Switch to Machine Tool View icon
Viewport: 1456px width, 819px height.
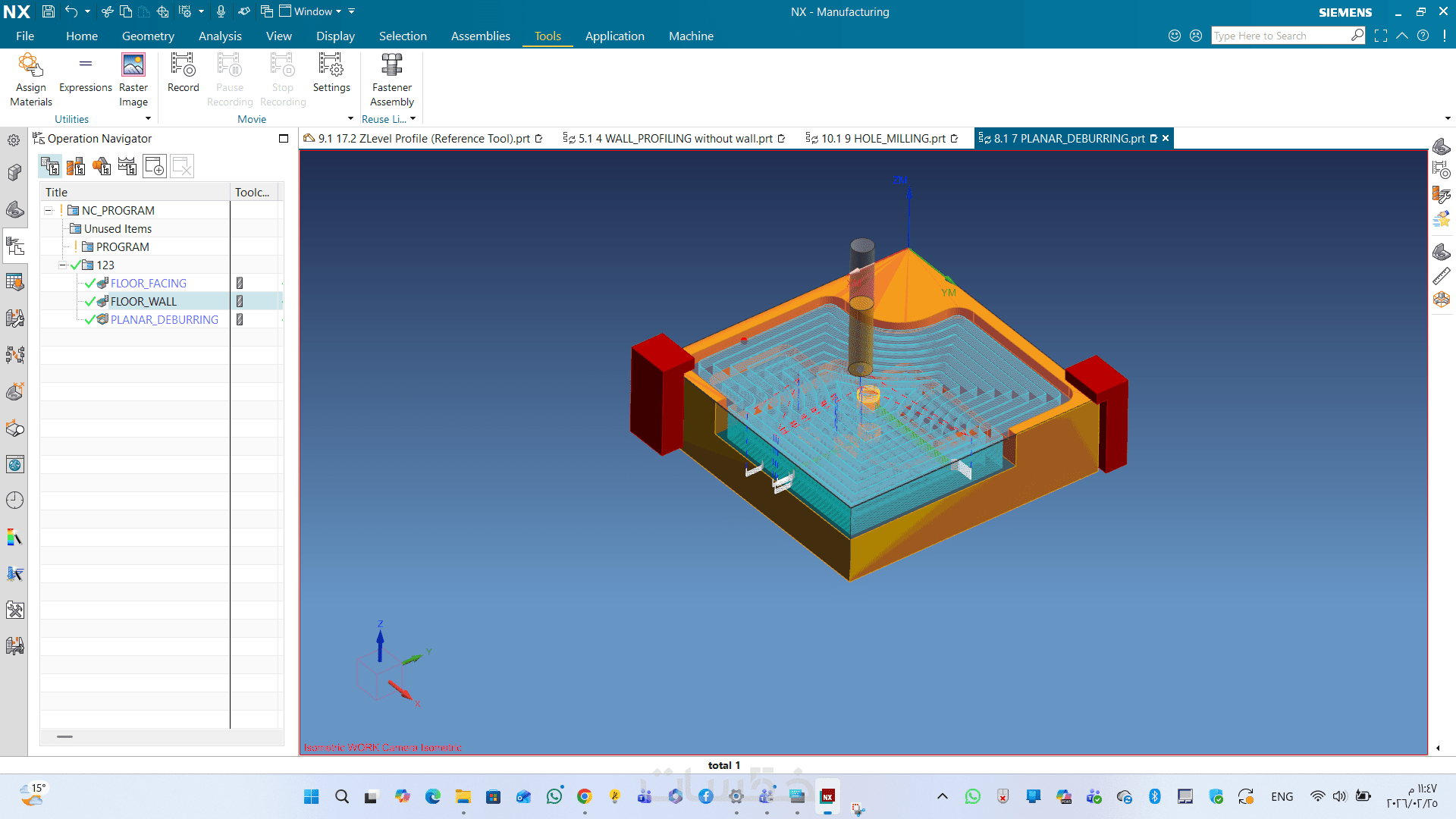click(76, 166)
